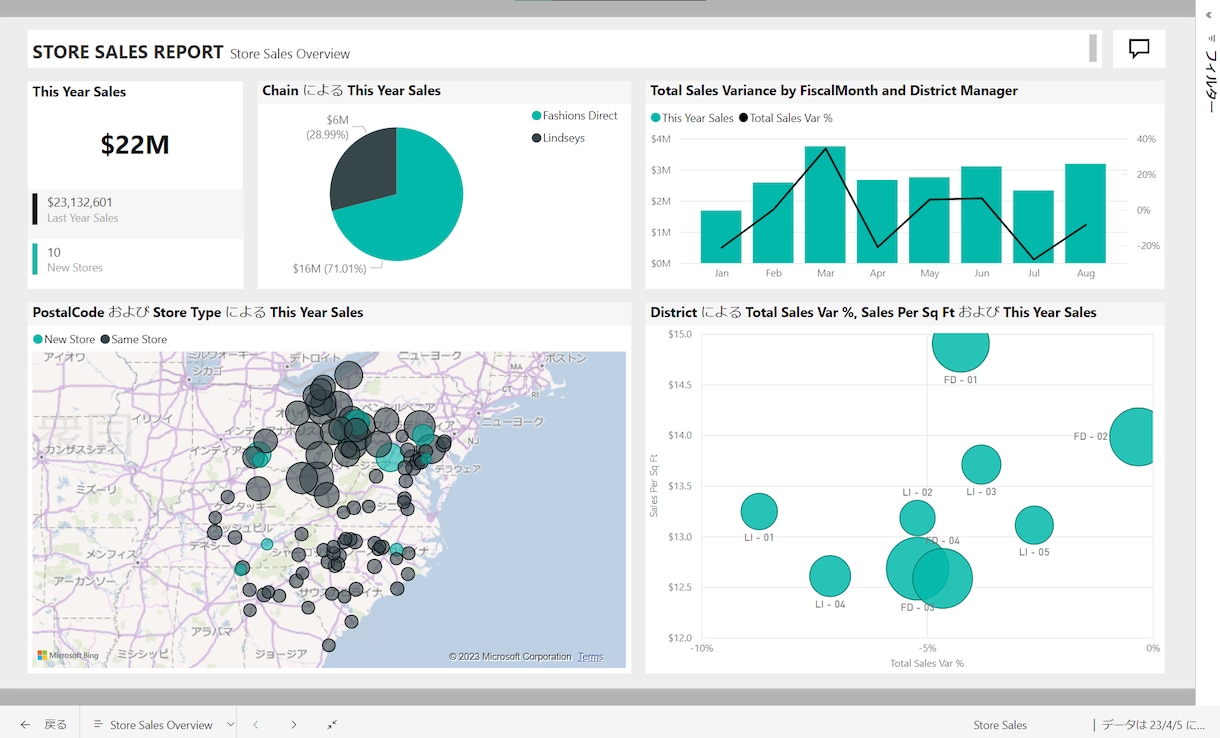Click the Jan bar in variance chart

point(721,237)
